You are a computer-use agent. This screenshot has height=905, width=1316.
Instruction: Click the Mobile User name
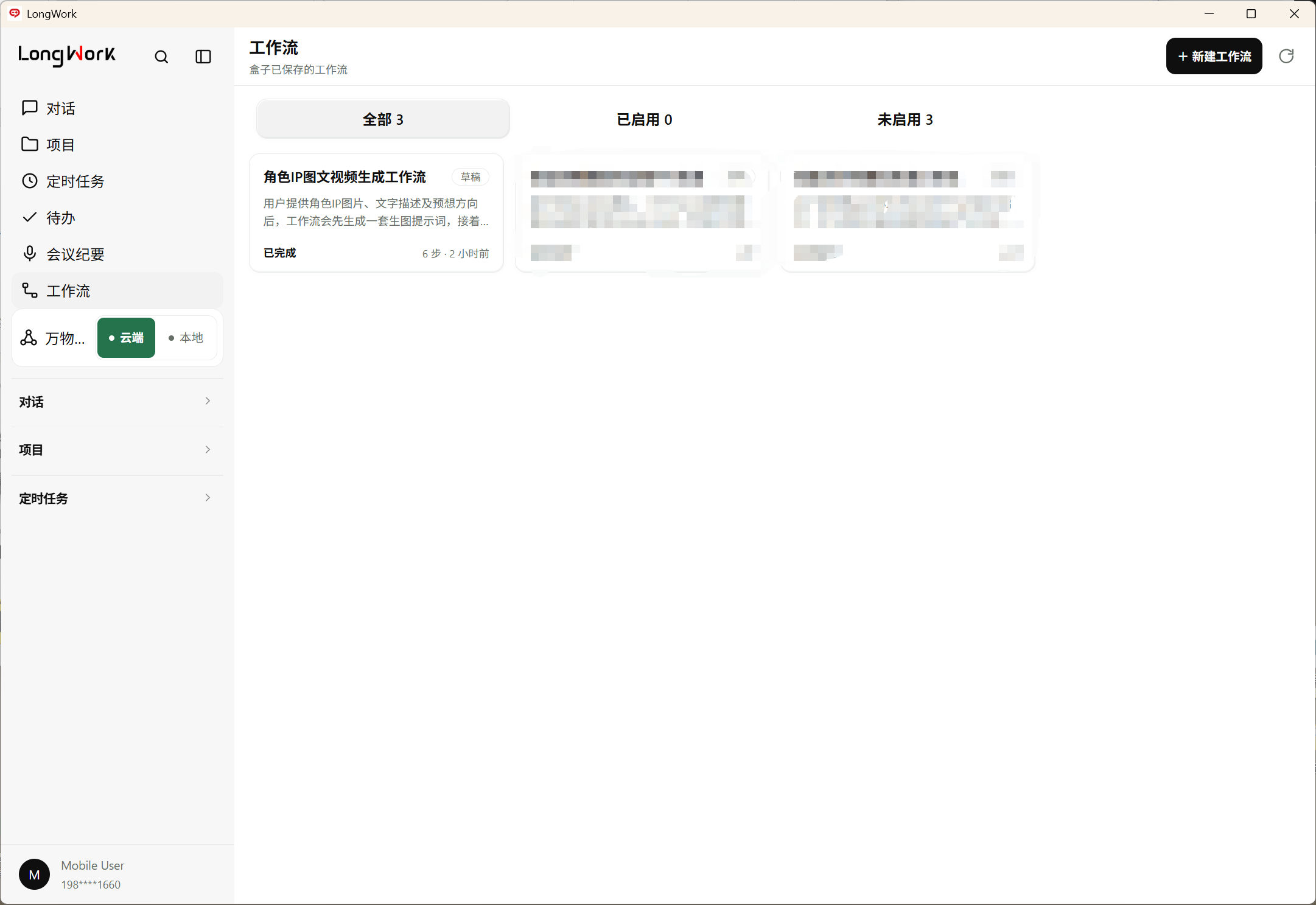(93, 865)
